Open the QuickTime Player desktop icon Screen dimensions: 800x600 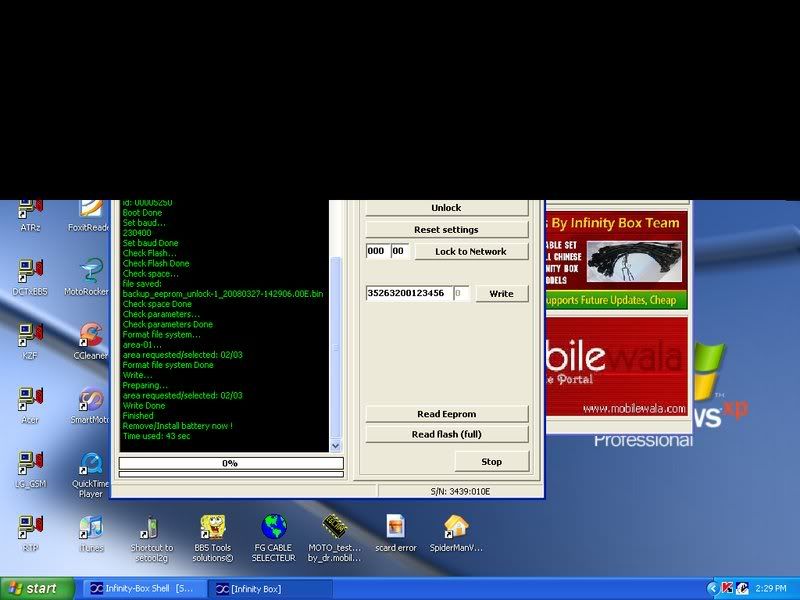[x=90, y=475]
